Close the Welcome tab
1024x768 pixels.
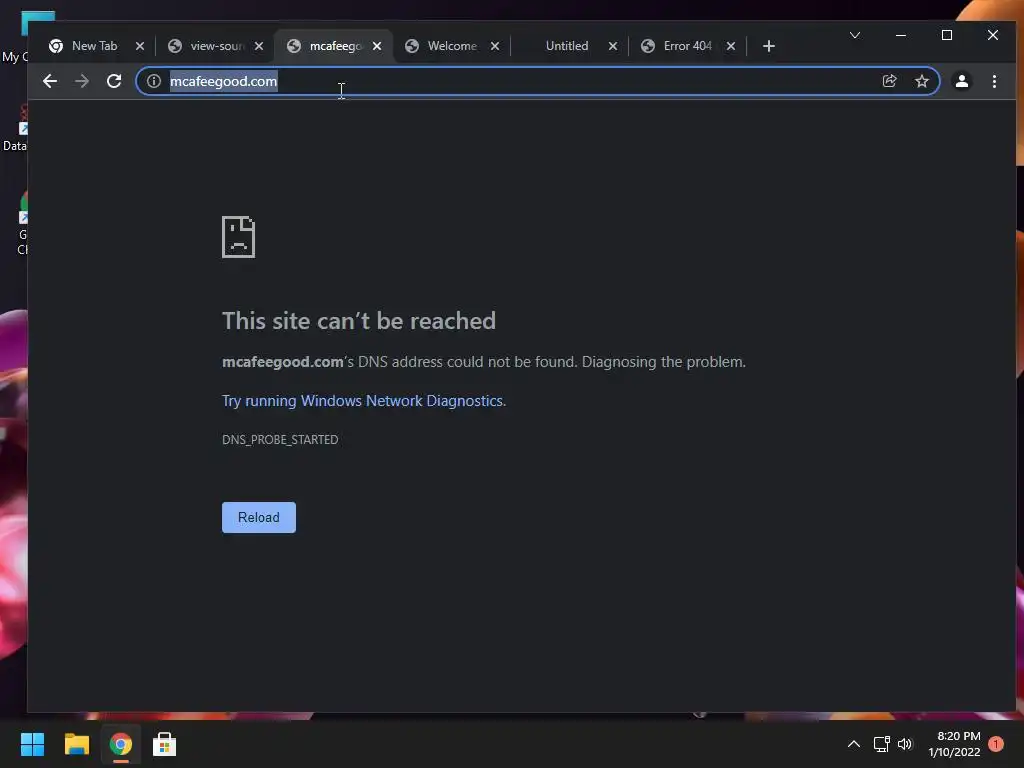click(x=494, y=46)
